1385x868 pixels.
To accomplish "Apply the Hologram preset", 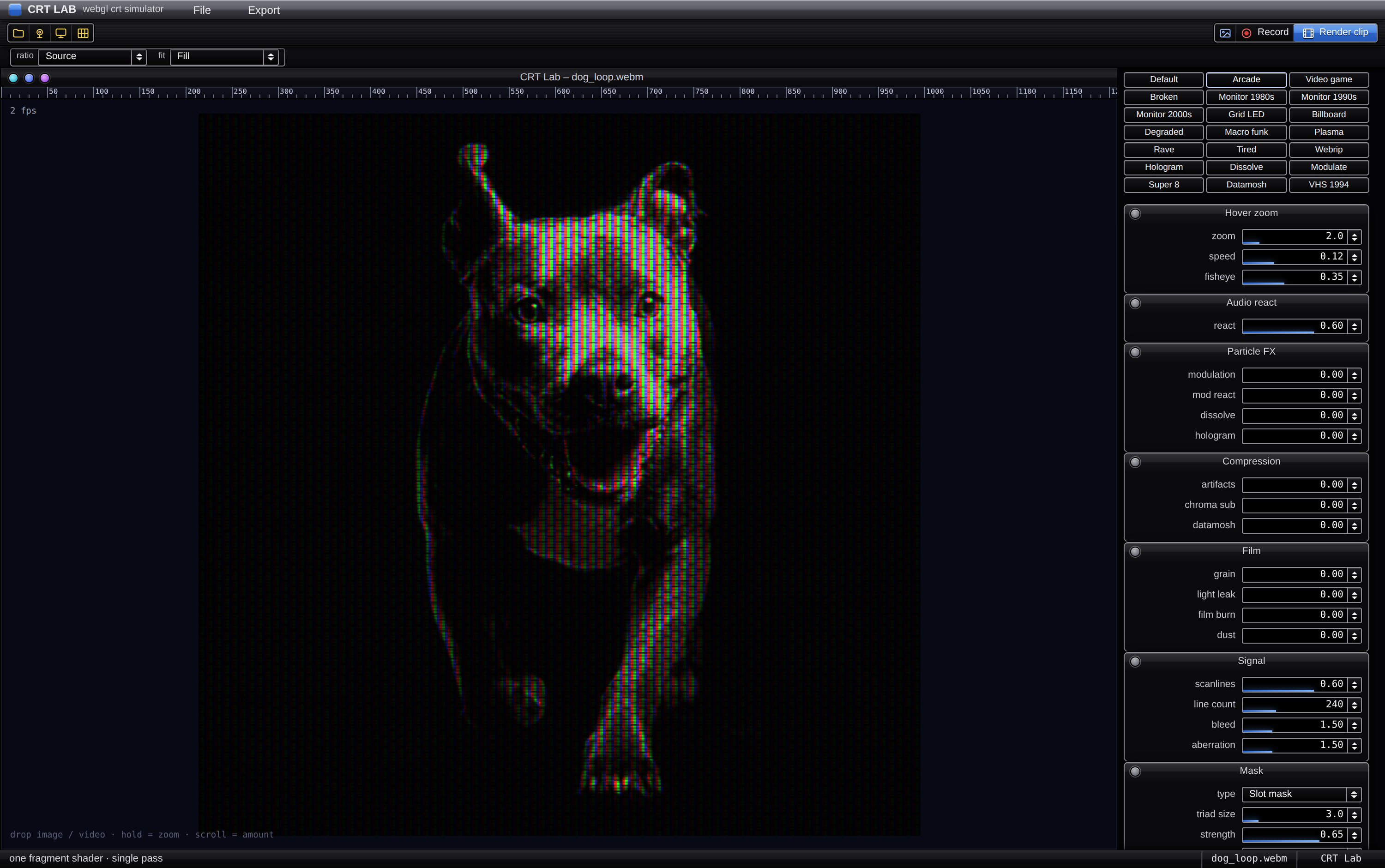I will tap(1163, 167).
